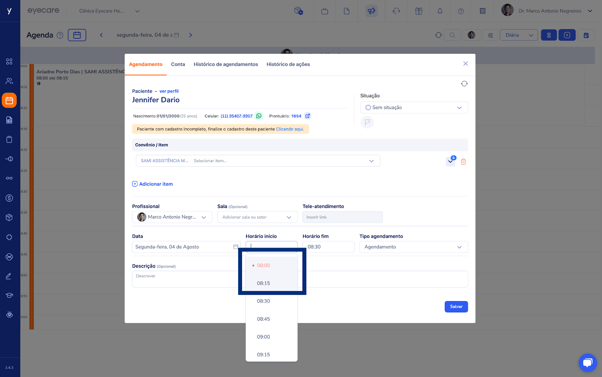Screen dimensions: 602x377
Task: Select 08:45 start time option
Action: [x=271, y=319]
